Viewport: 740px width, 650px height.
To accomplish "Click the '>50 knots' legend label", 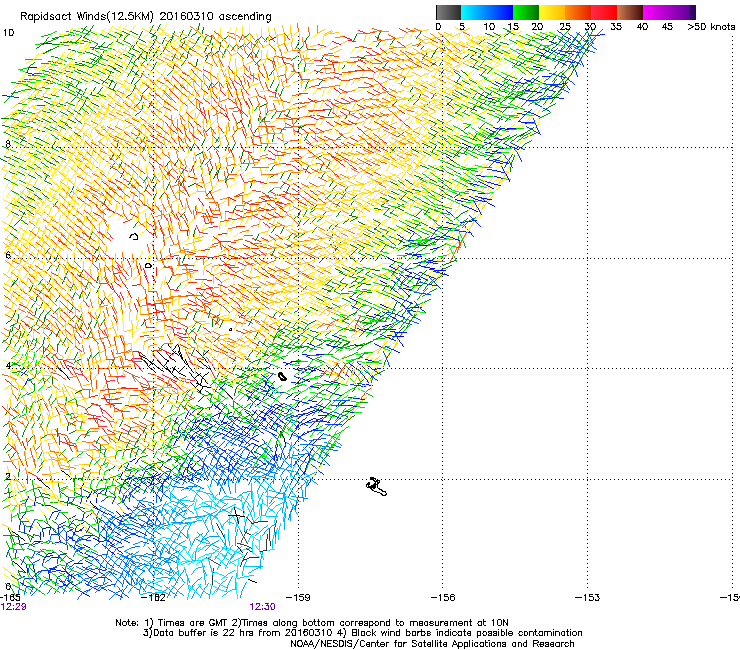I will pos(711,27).
